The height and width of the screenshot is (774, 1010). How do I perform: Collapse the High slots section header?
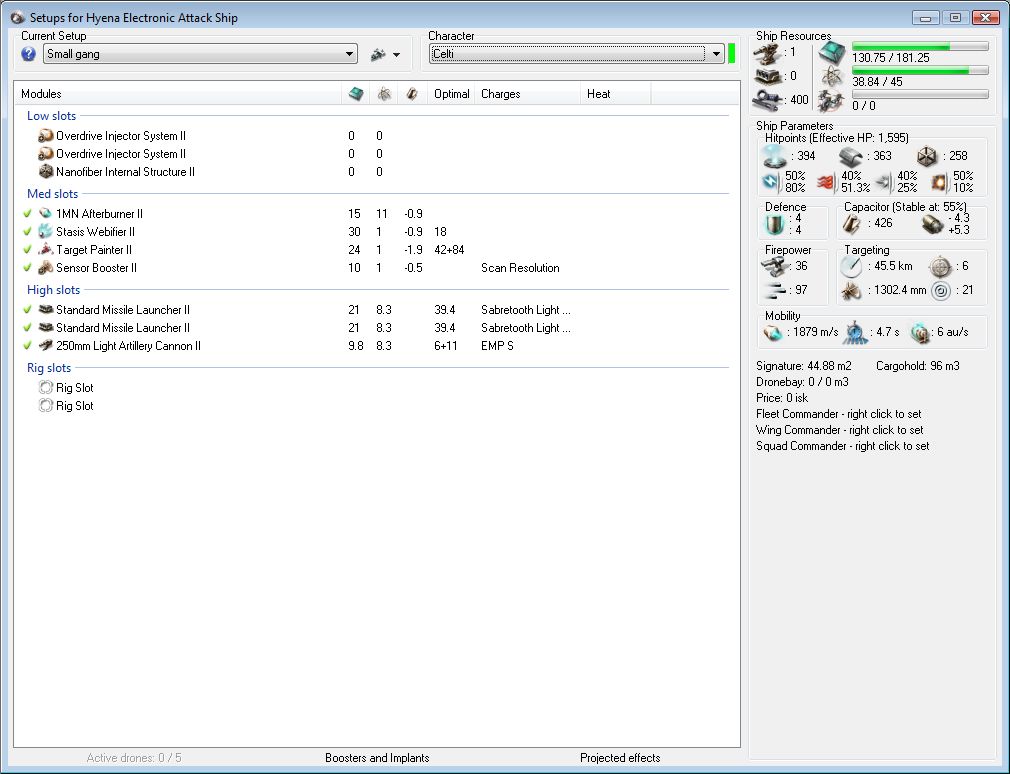(x=53, y=290)
